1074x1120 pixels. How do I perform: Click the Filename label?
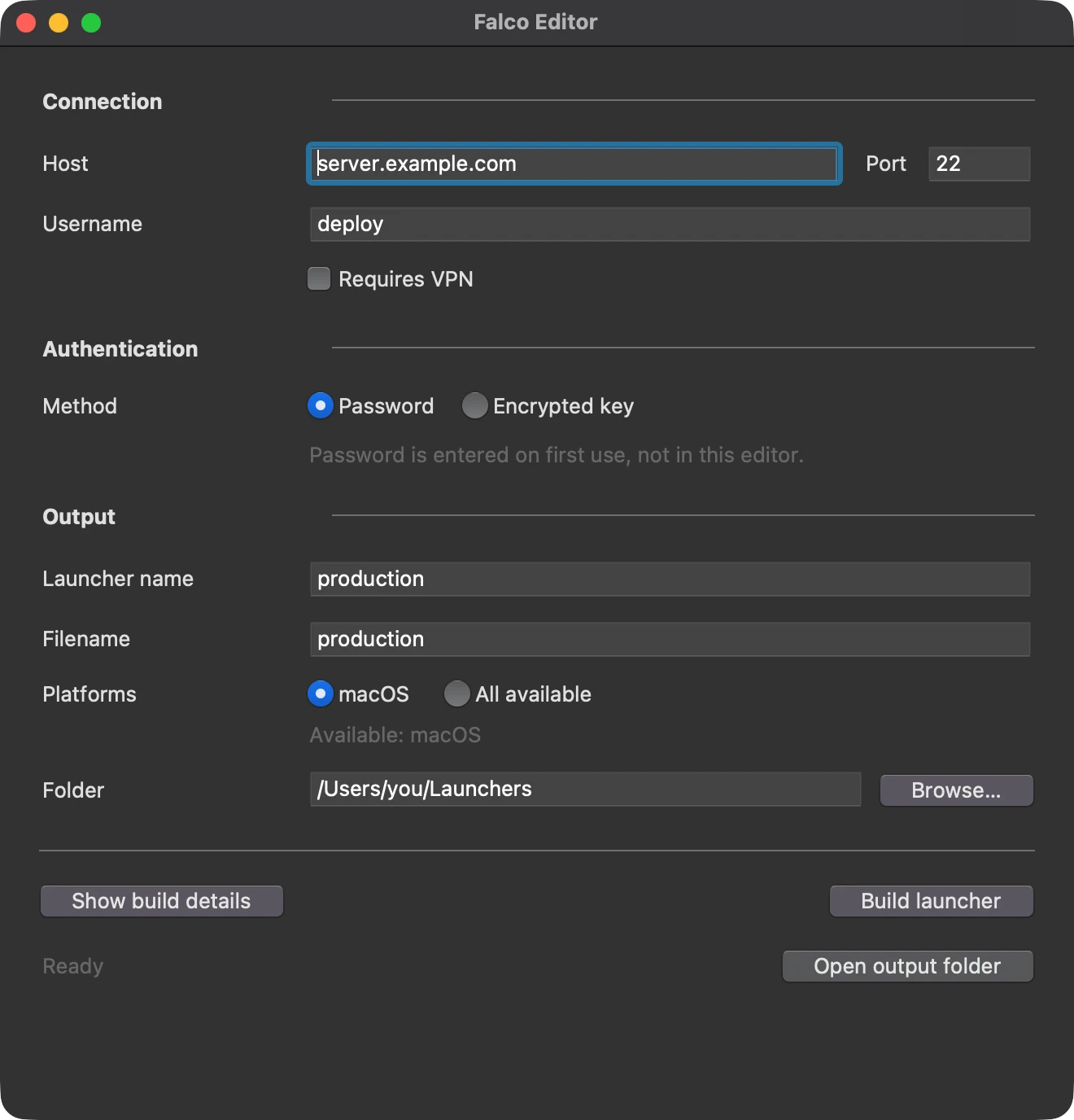[x=86, y=639]
